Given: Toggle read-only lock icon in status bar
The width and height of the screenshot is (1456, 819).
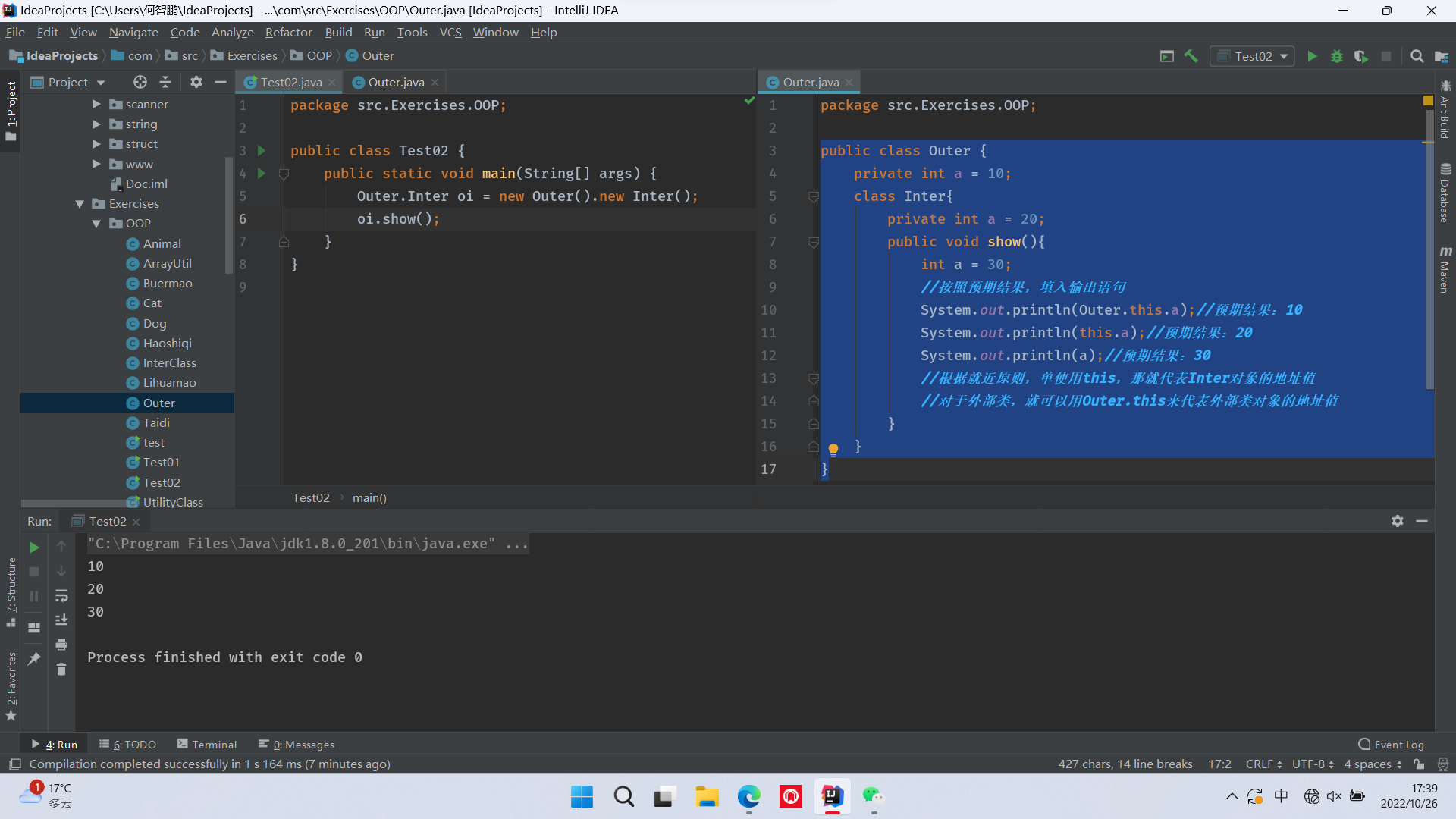Looking at the screenshot, I should [x=1419, y=764].
